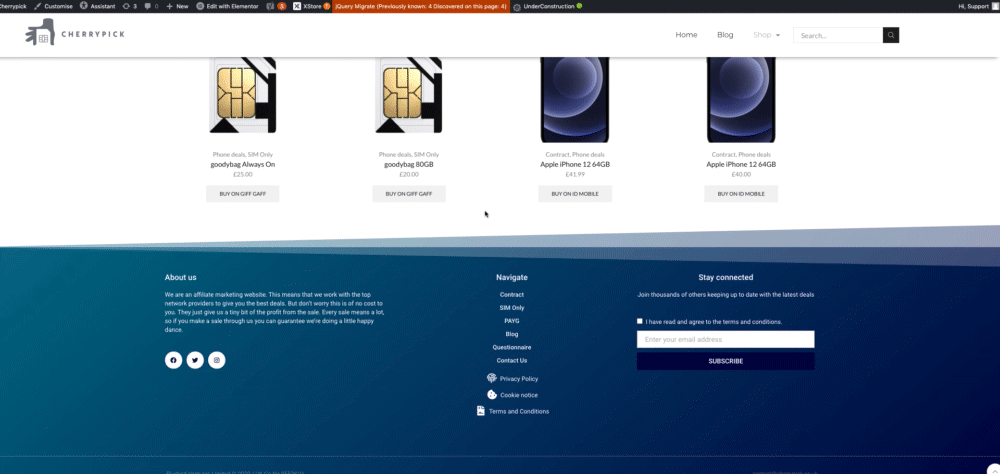
Task: Click the fingerprint icon beside Privacy Policy
Action: tap(492, 378)
